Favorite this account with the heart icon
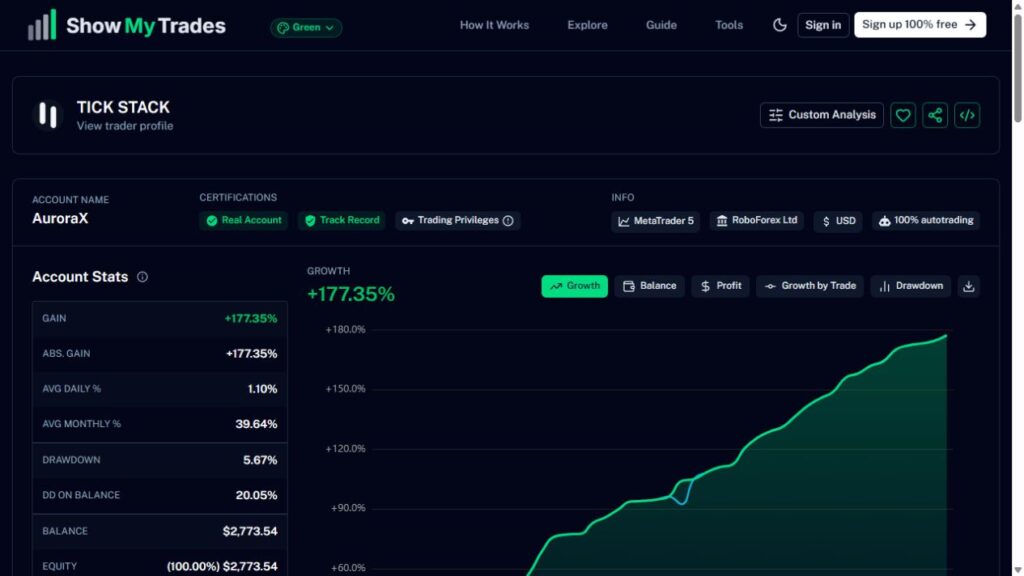This screenshot has height=576, width=1024. coord(903,115)
